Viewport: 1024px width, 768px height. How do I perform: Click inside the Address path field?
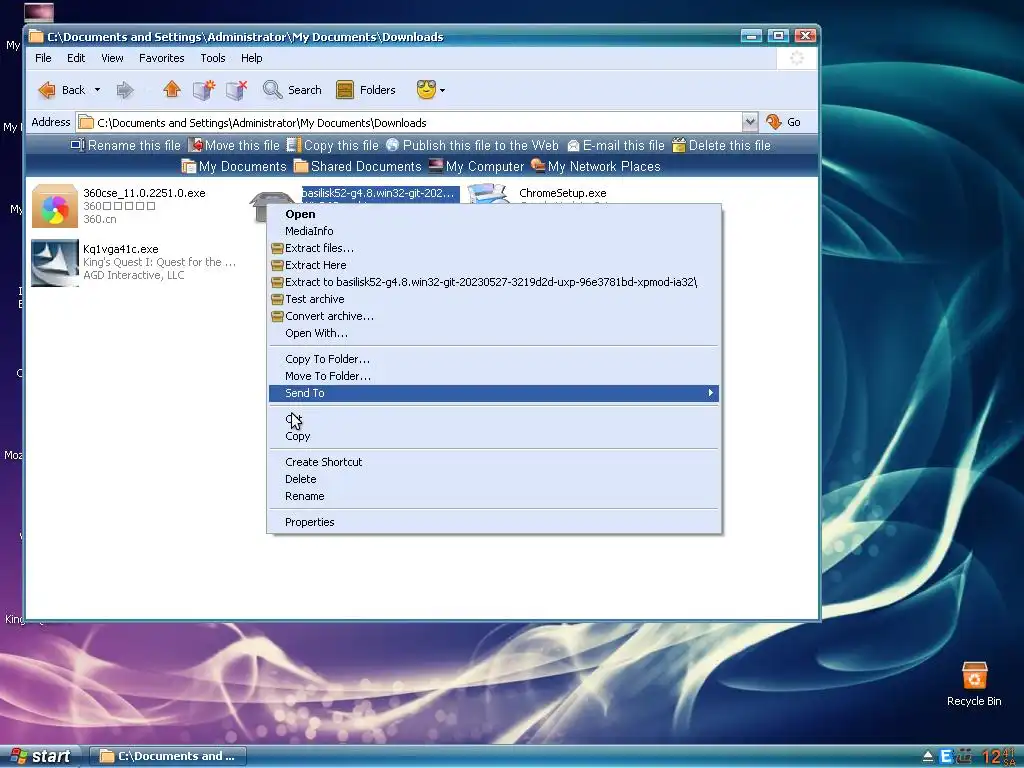(x=418, y=123)
